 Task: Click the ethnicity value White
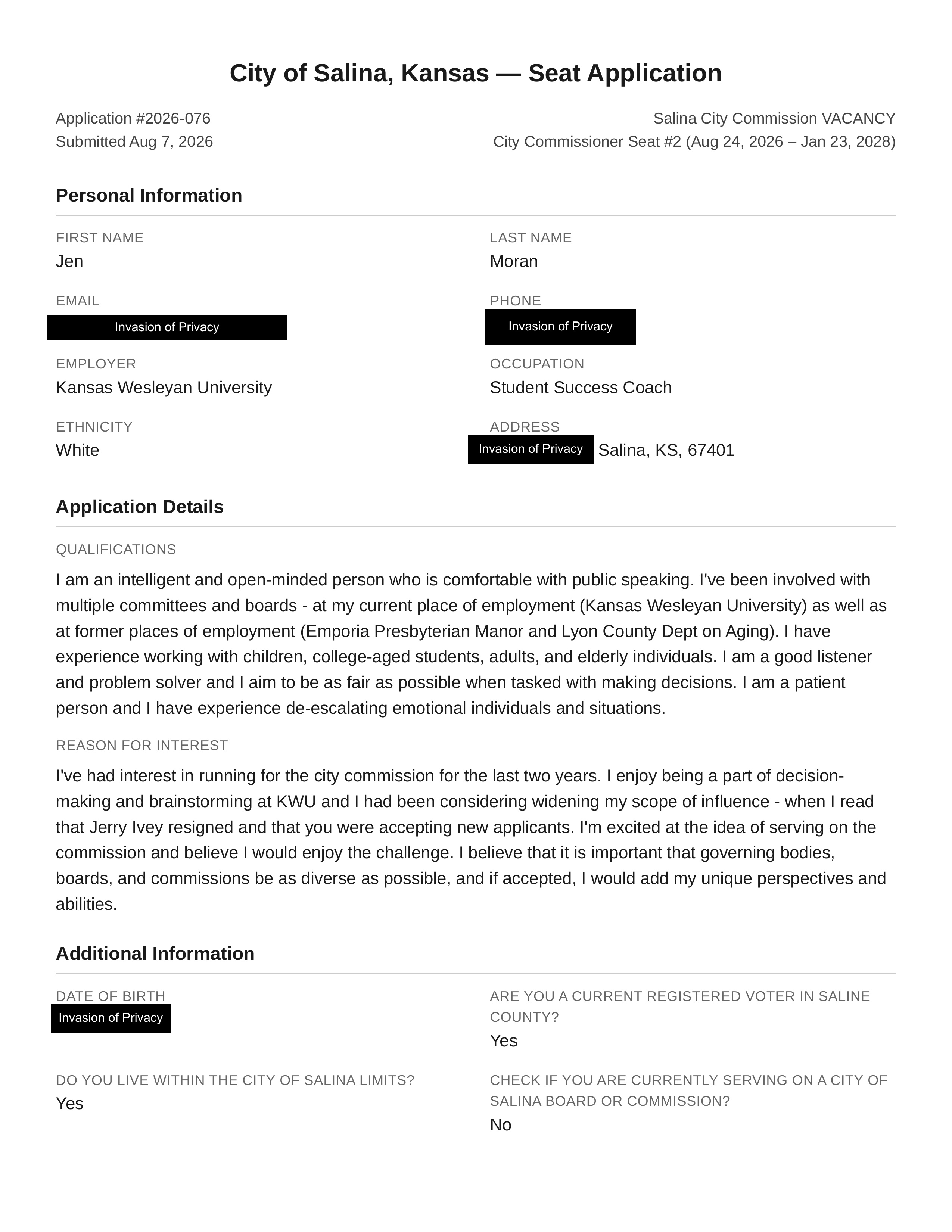[77, 450]
